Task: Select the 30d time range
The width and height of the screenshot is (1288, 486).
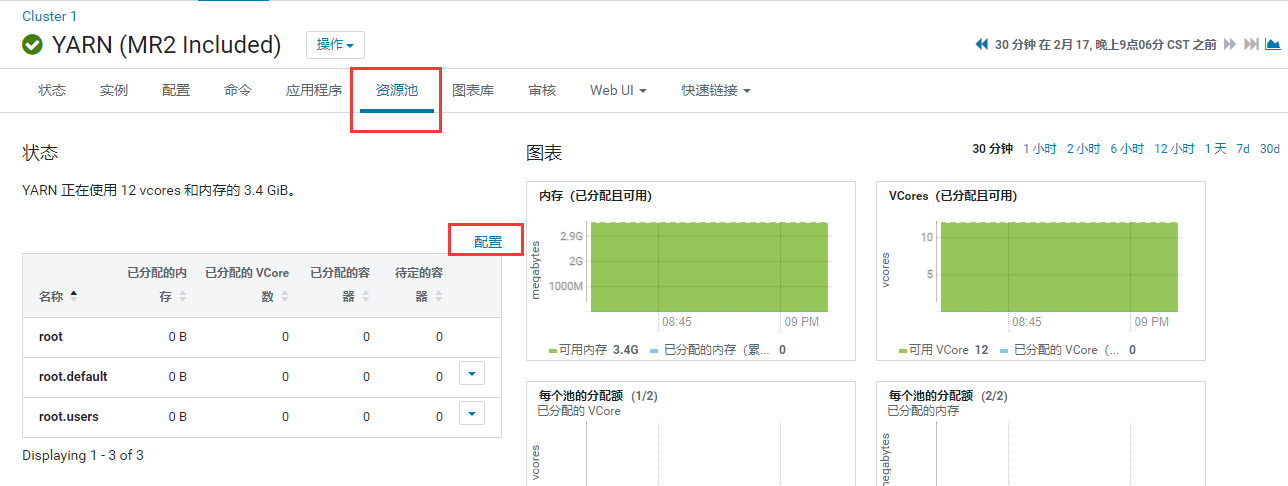Action: point(1270,149)
